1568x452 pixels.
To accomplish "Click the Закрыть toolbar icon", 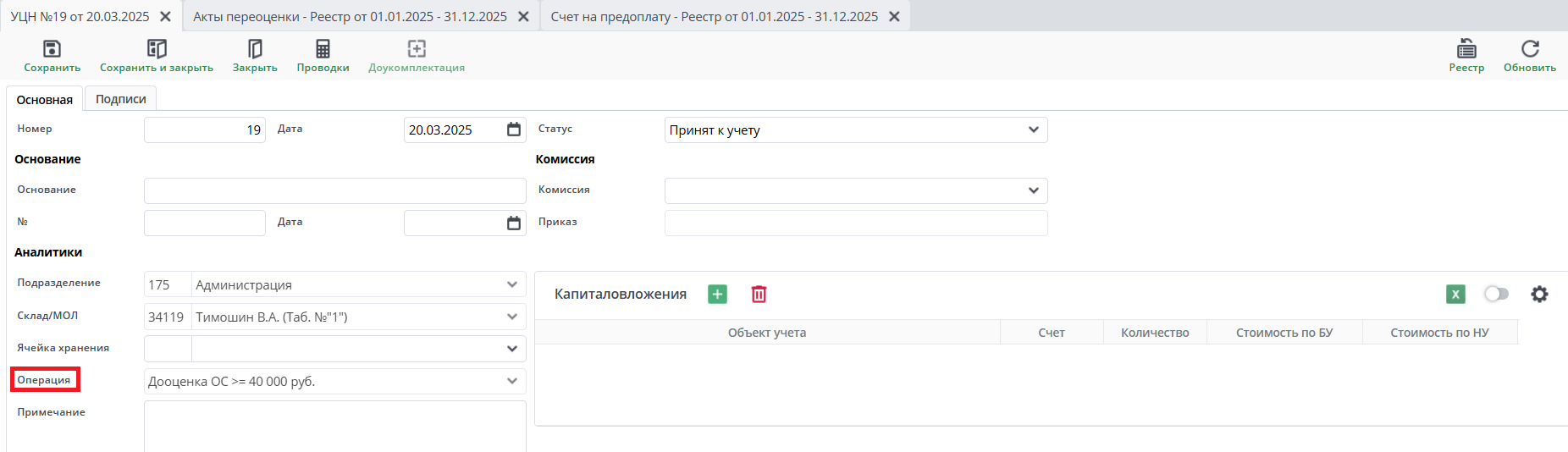I will [255, 49].
